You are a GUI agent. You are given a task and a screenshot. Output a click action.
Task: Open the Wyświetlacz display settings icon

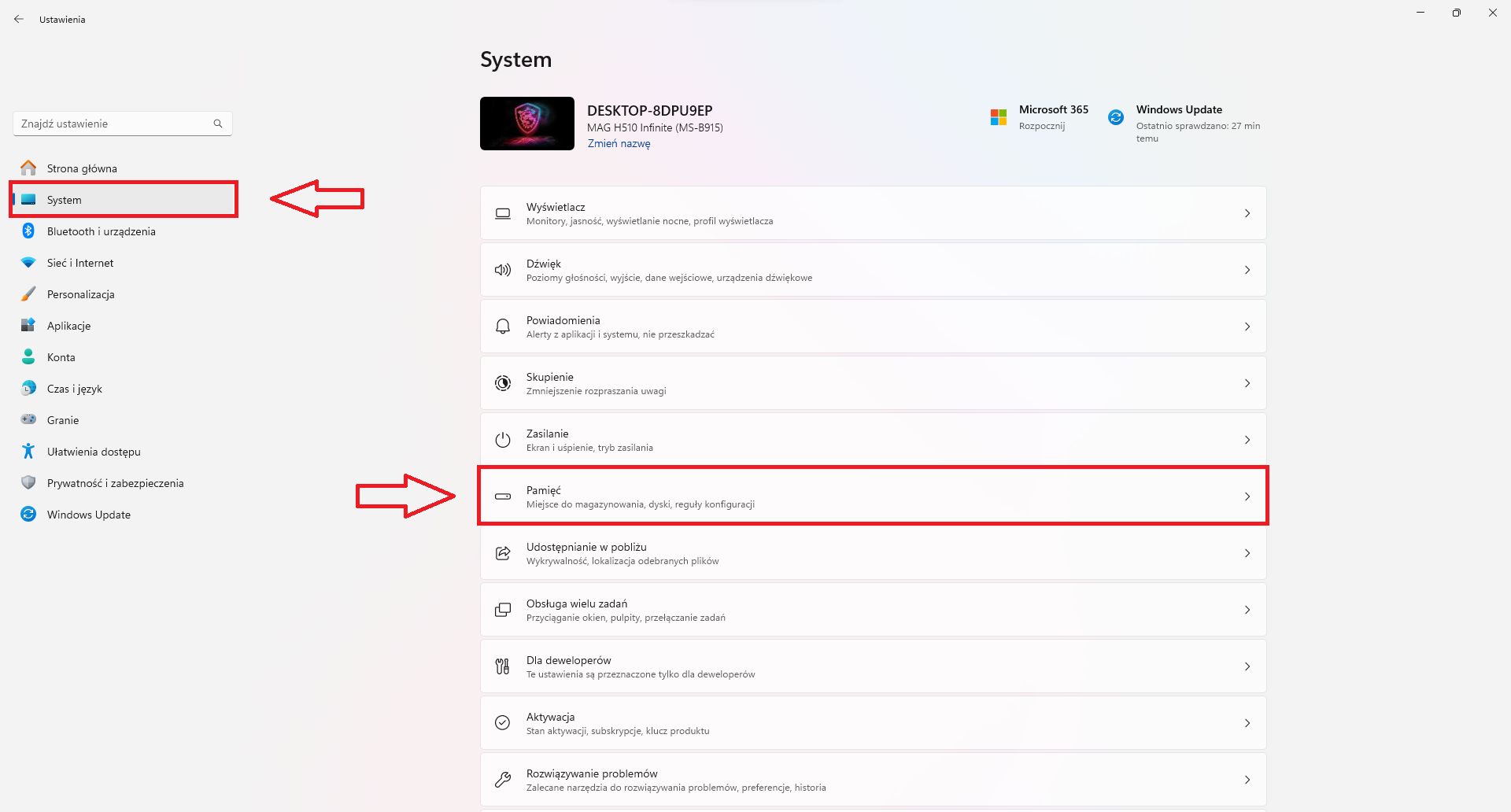pyautogui.click(x=503, y=212)
